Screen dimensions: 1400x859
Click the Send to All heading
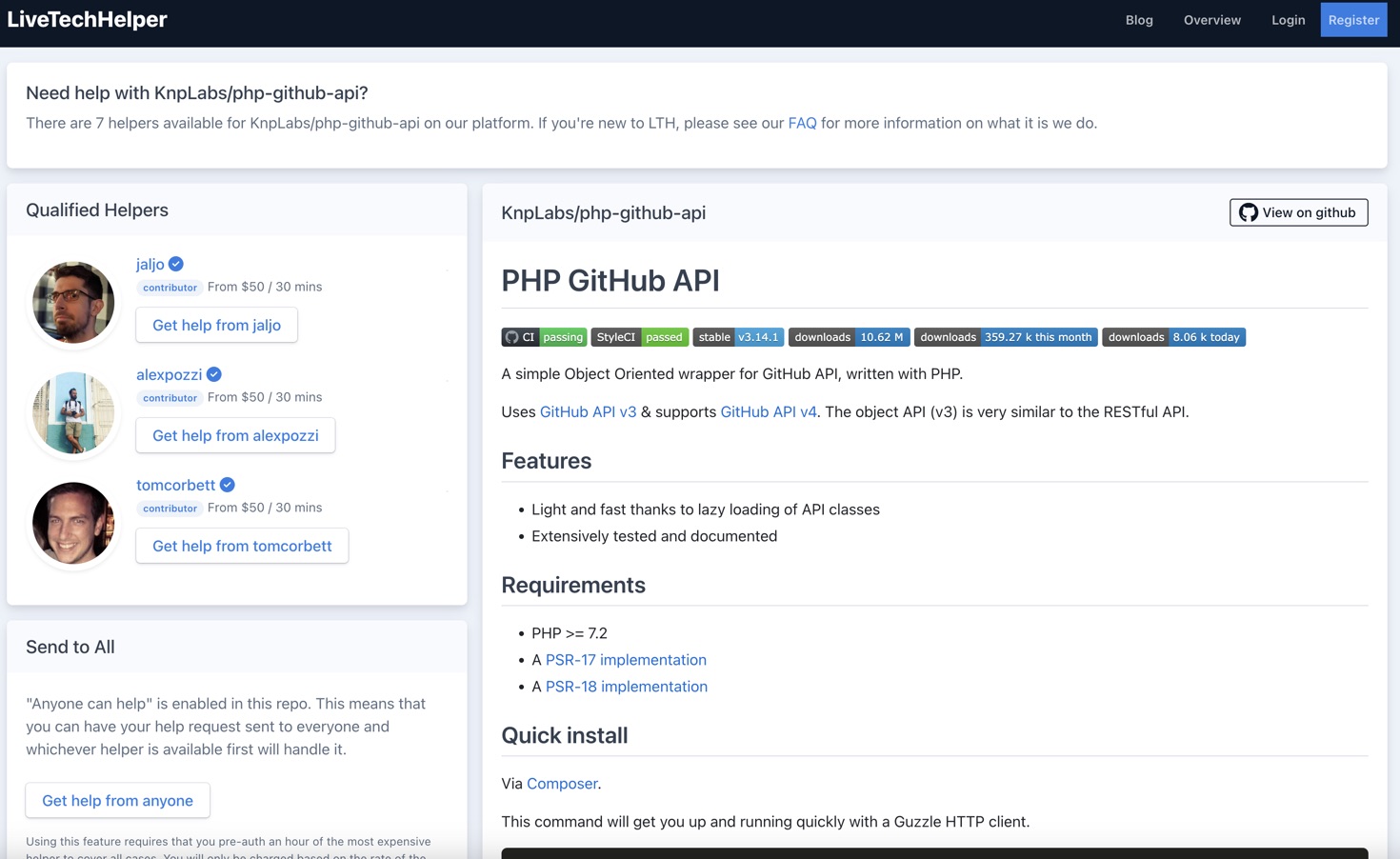point(70,648)
